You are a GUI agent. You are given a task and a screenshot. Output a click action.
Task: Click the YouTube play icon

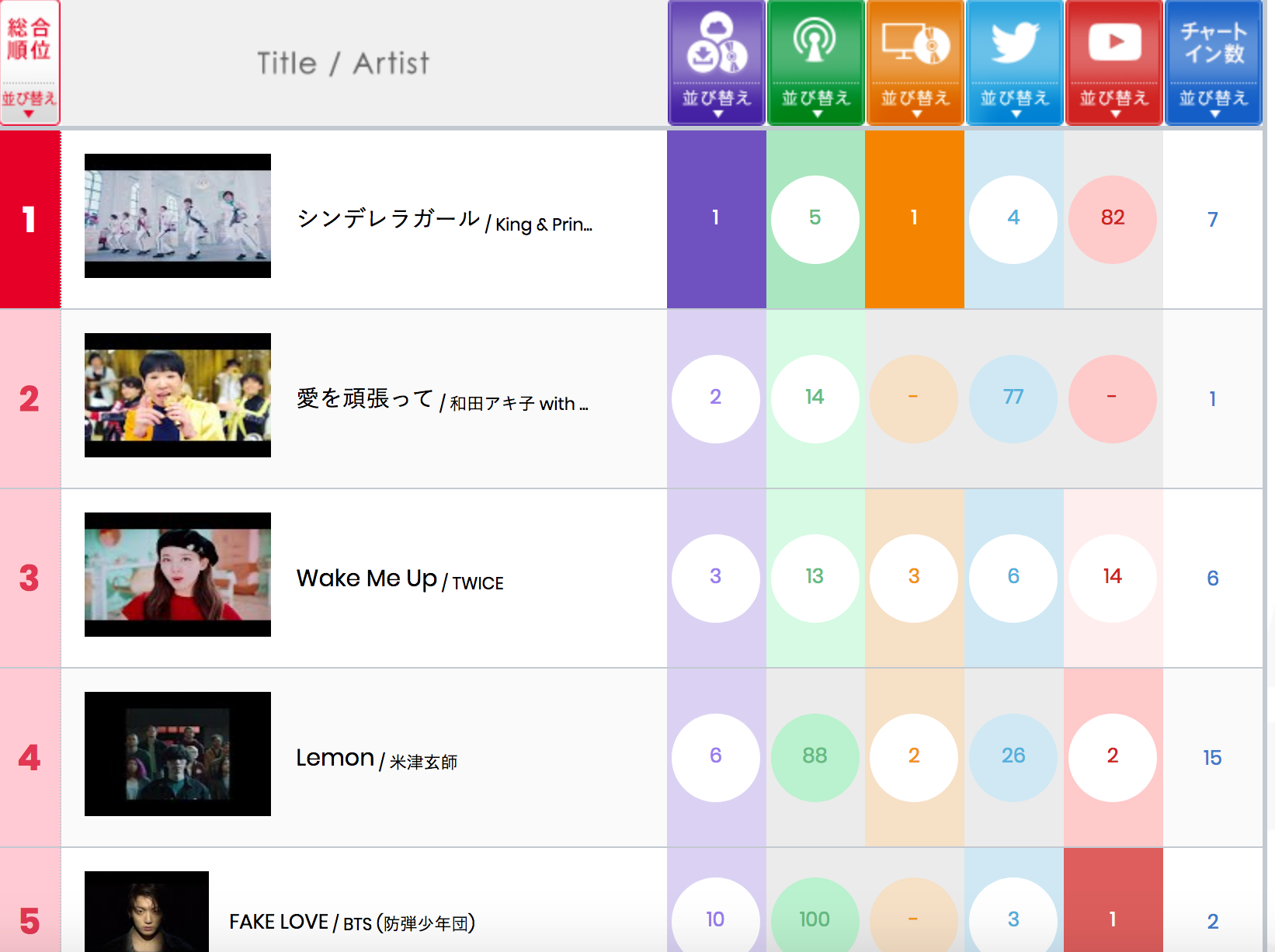point(1113,42)
